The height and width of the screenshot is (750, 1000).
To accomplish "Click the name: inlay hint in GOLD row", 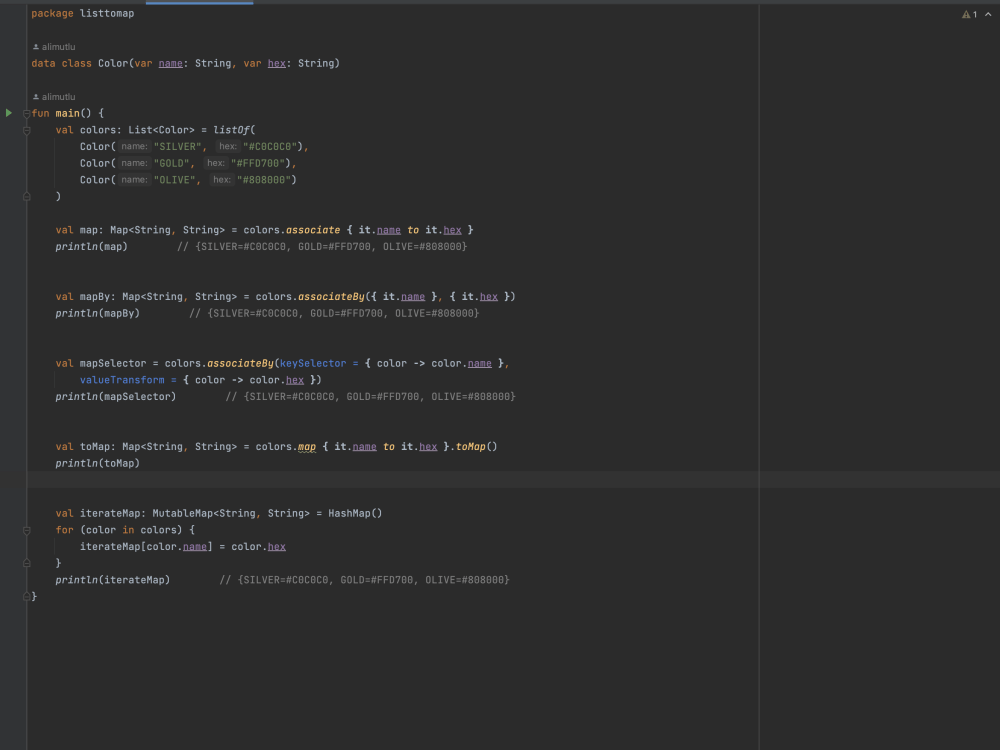I will 134,163.
